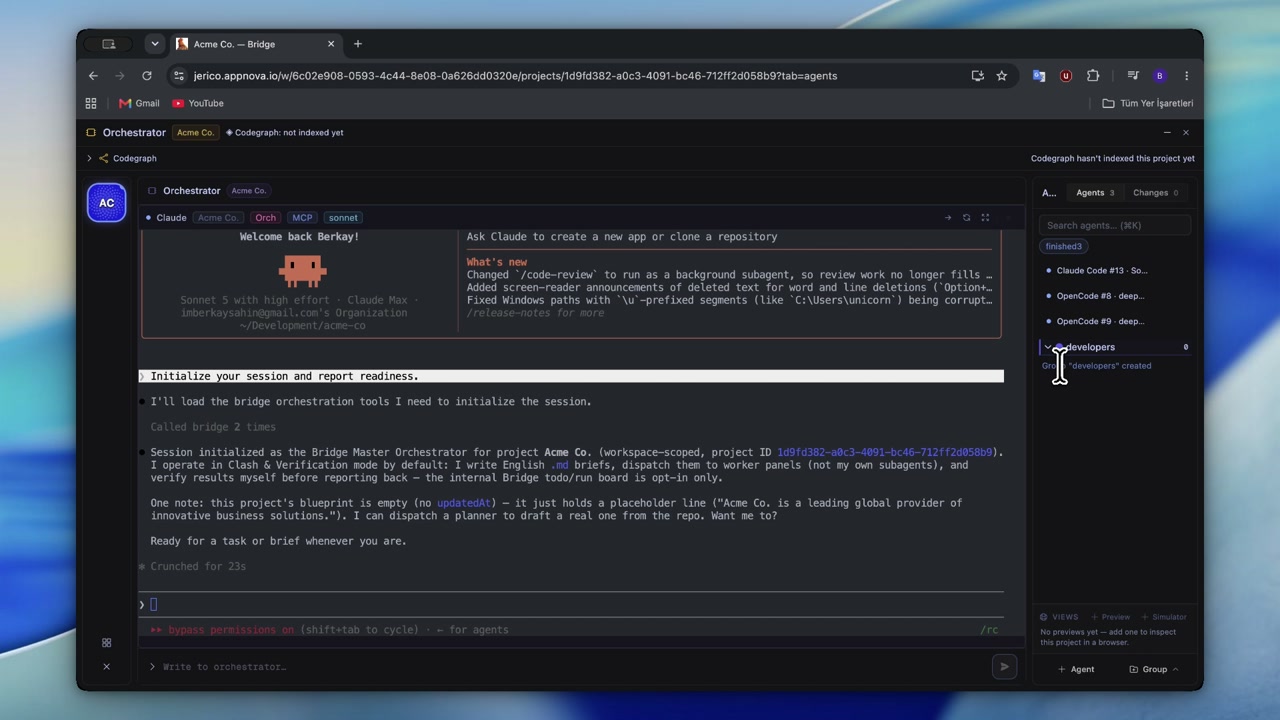View site information icon in address bar
1280x720 pixels.
pos(178,75)
